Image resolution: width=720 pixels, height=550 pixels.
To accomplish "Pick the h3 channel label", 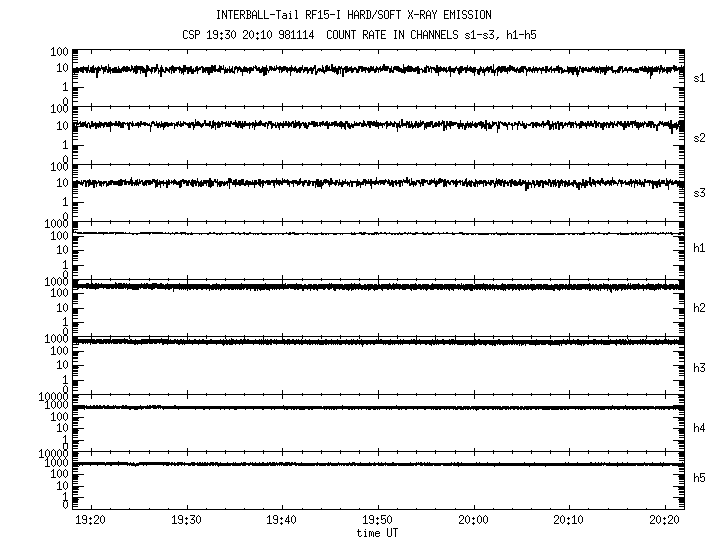I will pyautogui.click(x=700, y=367).
